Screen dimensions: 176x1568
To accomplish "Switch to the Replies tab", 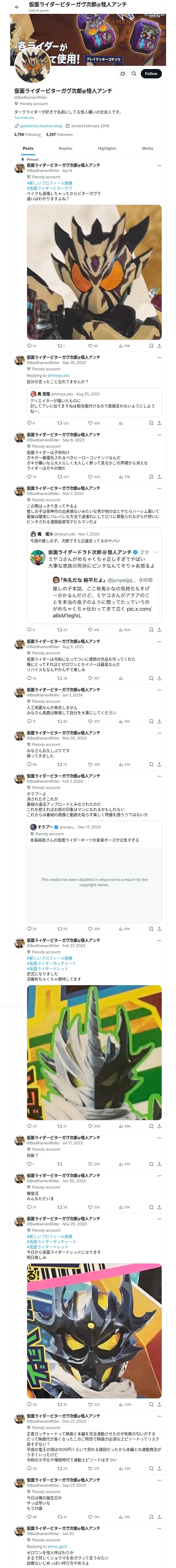I will coord(65,148).
